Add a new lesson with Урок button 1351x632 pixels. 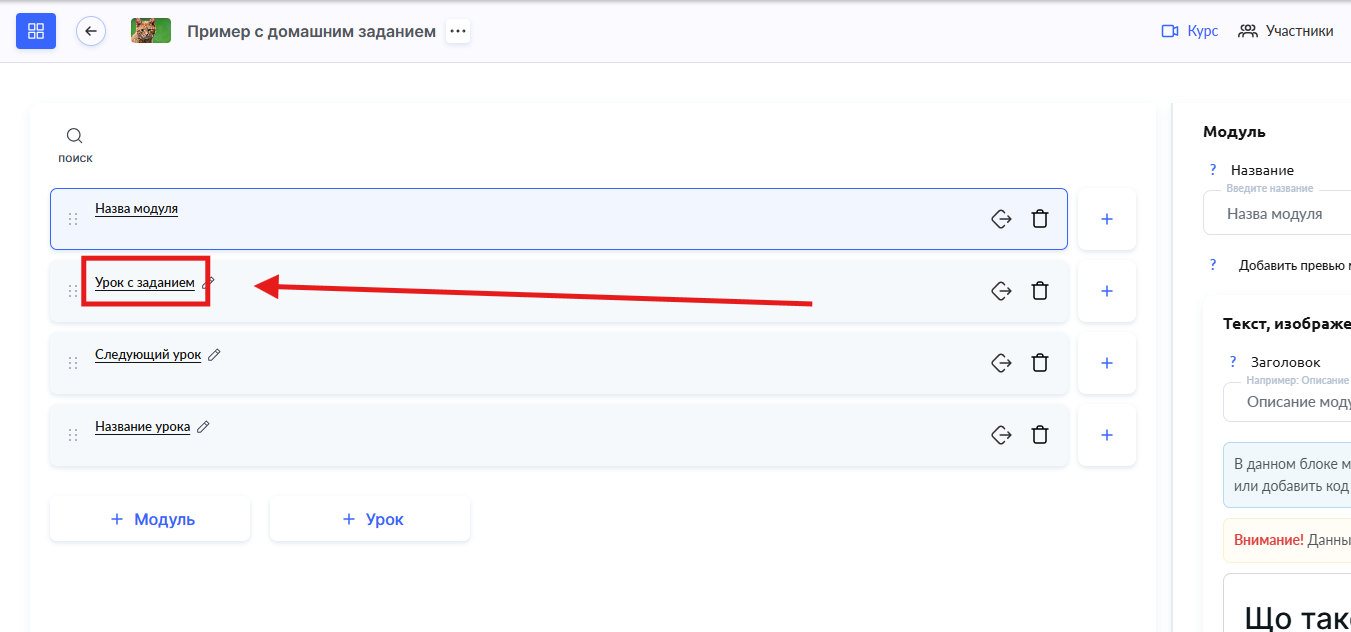[370, 519]
